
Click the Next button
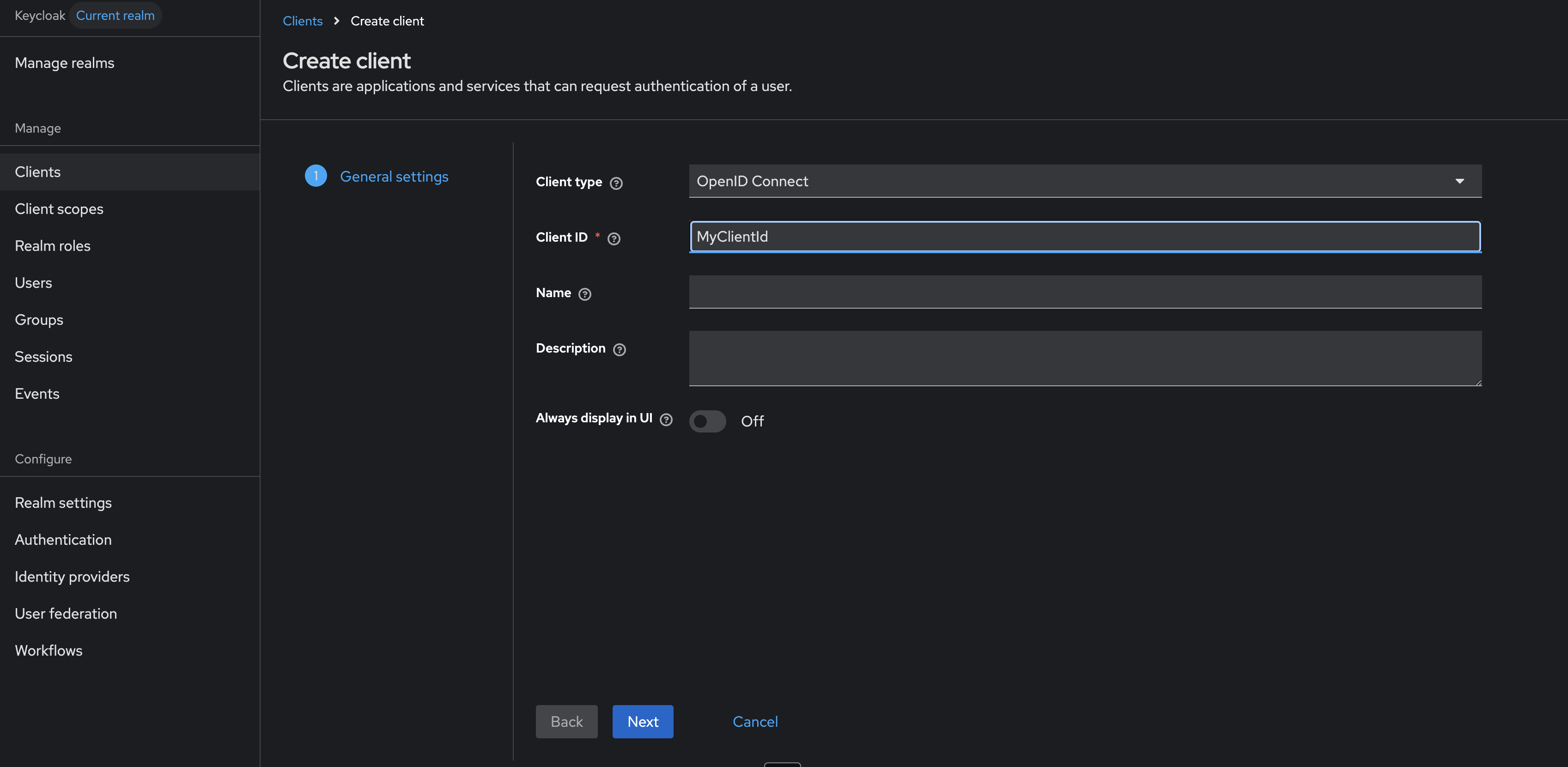point(643,721)
